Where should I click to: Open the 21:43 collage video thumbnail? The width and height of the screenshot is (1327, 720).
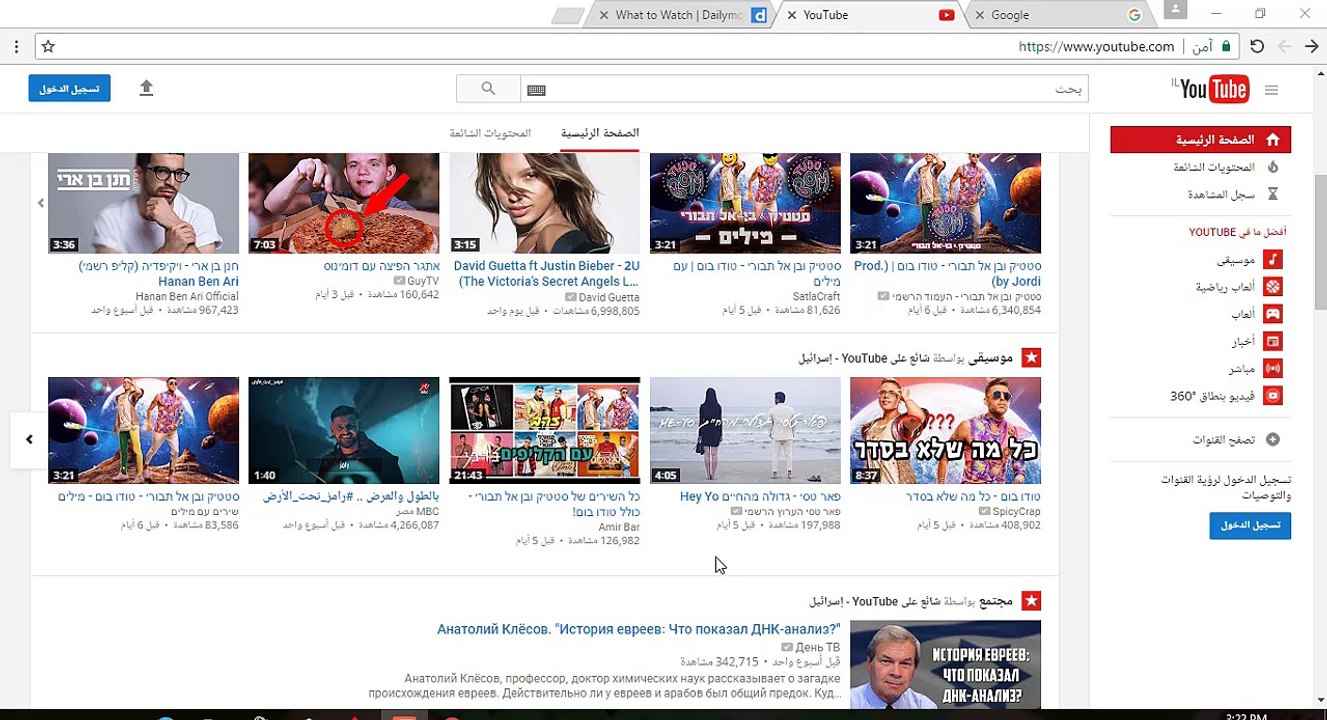[545, 431]
